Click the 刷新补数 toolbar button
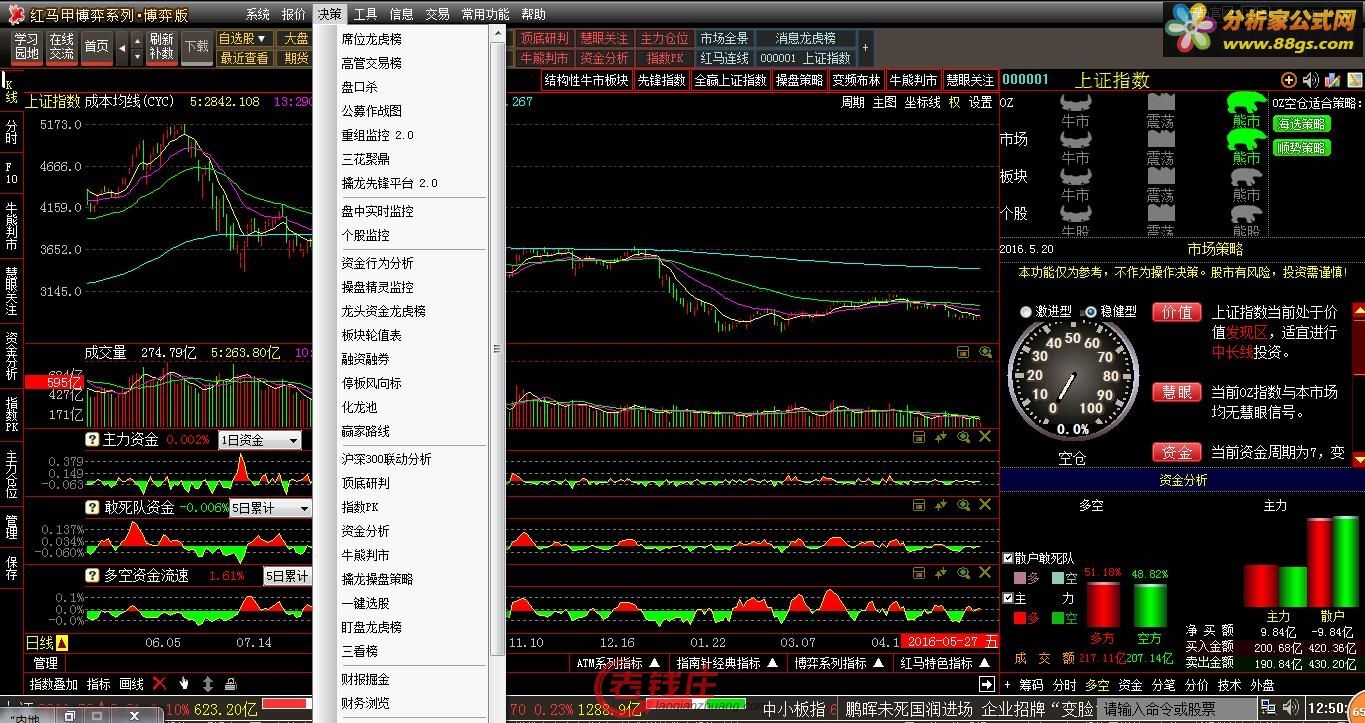Image resolution: width=1365 pixels, height=723 pixels. click(161, 47)
